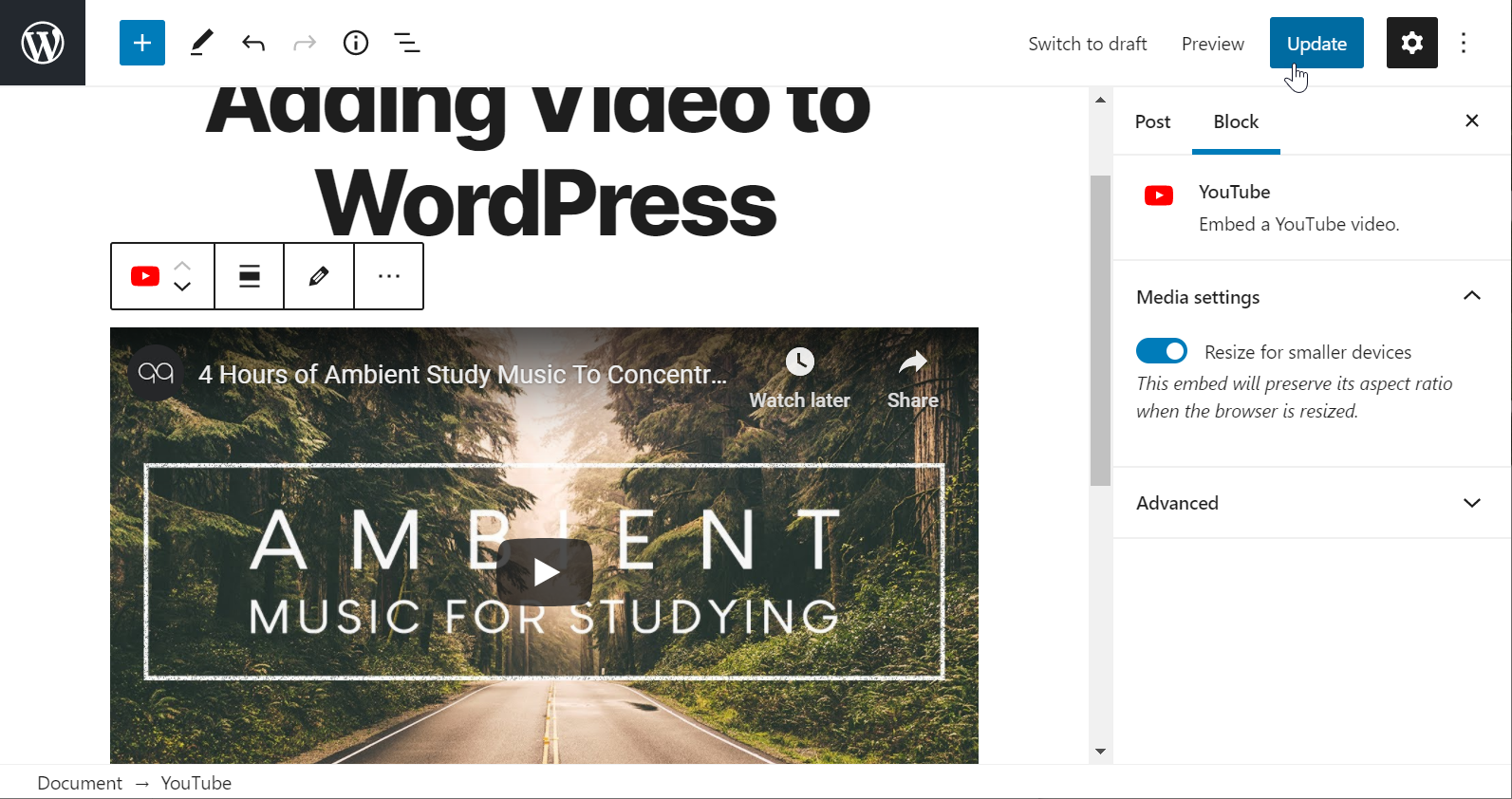This screenshot has width=1512, height=799.
Task: Preview the post
Action: point(1213,44)
